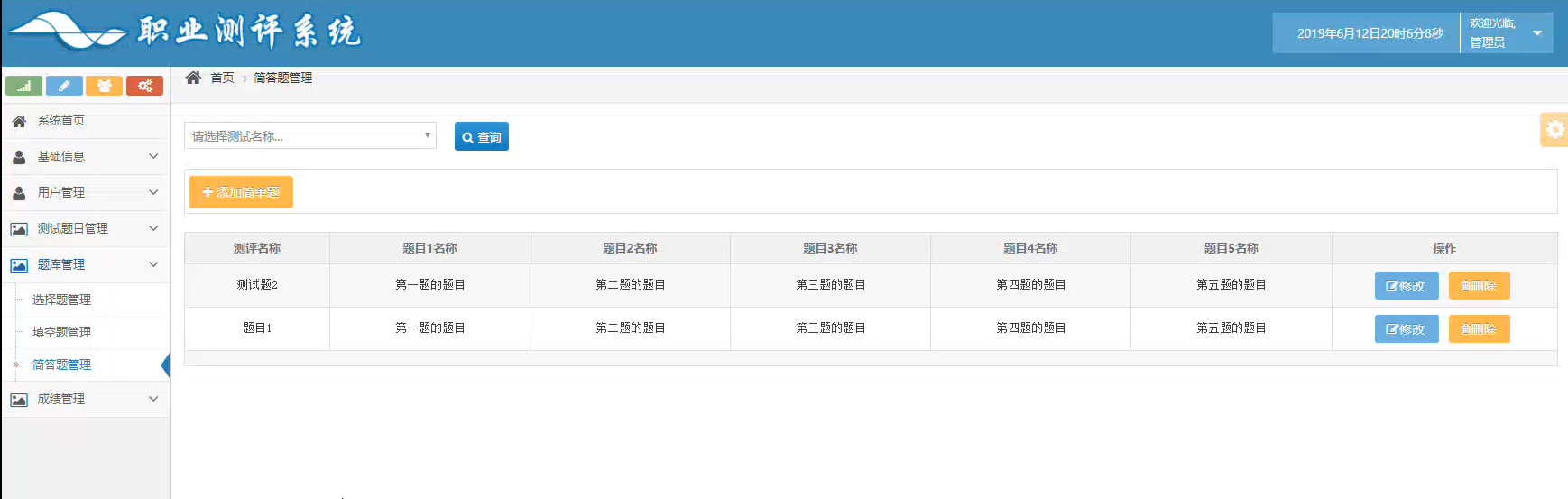Click 修改 for row 测试题2
The width and height of the screenshot is (1568, 499).
point(1407,286)
